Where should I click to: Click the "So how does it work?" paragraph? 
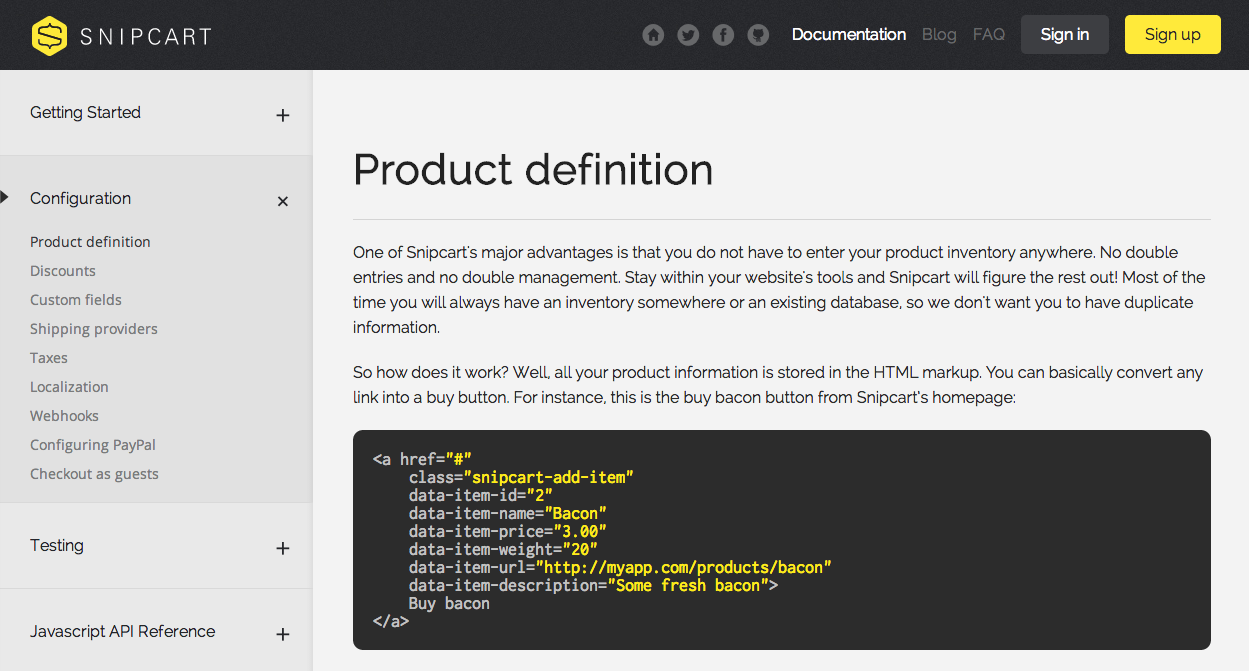pyautogui.click(x=778, y=385)
